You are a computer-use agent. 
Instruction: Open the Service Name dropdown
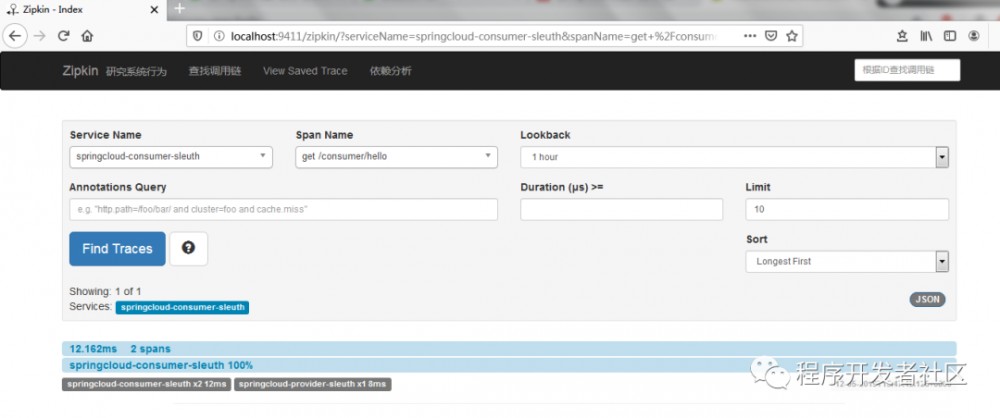[x=171, y=157]
